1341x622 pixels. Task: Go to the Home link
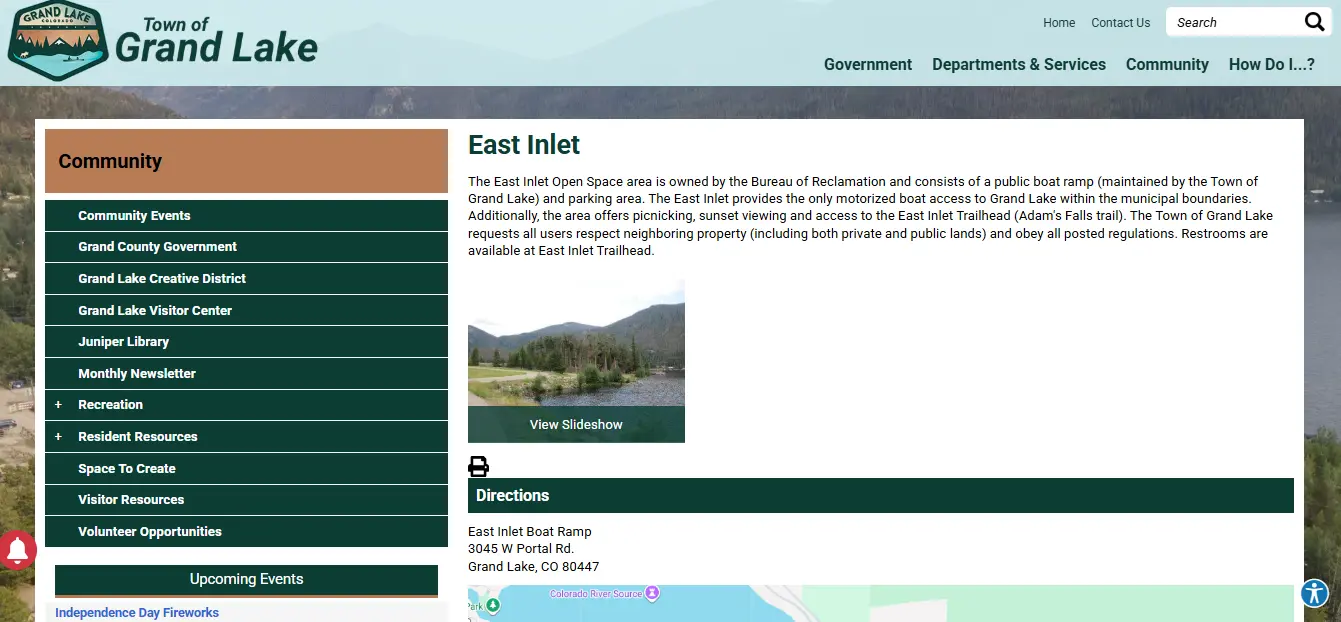1059,23
